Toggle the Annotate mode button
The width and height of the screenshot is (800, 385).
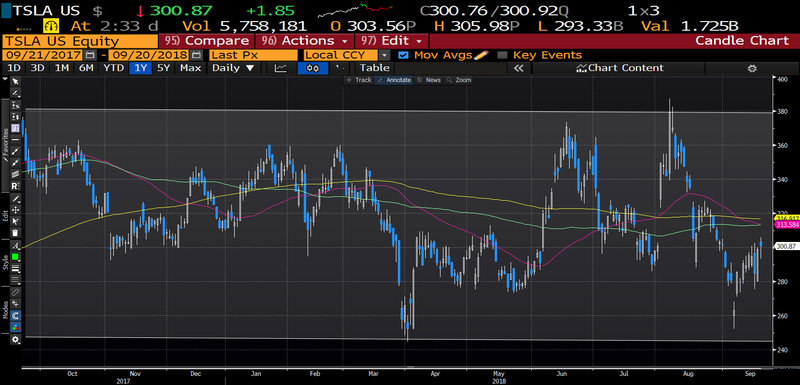[x=394, y=80]
